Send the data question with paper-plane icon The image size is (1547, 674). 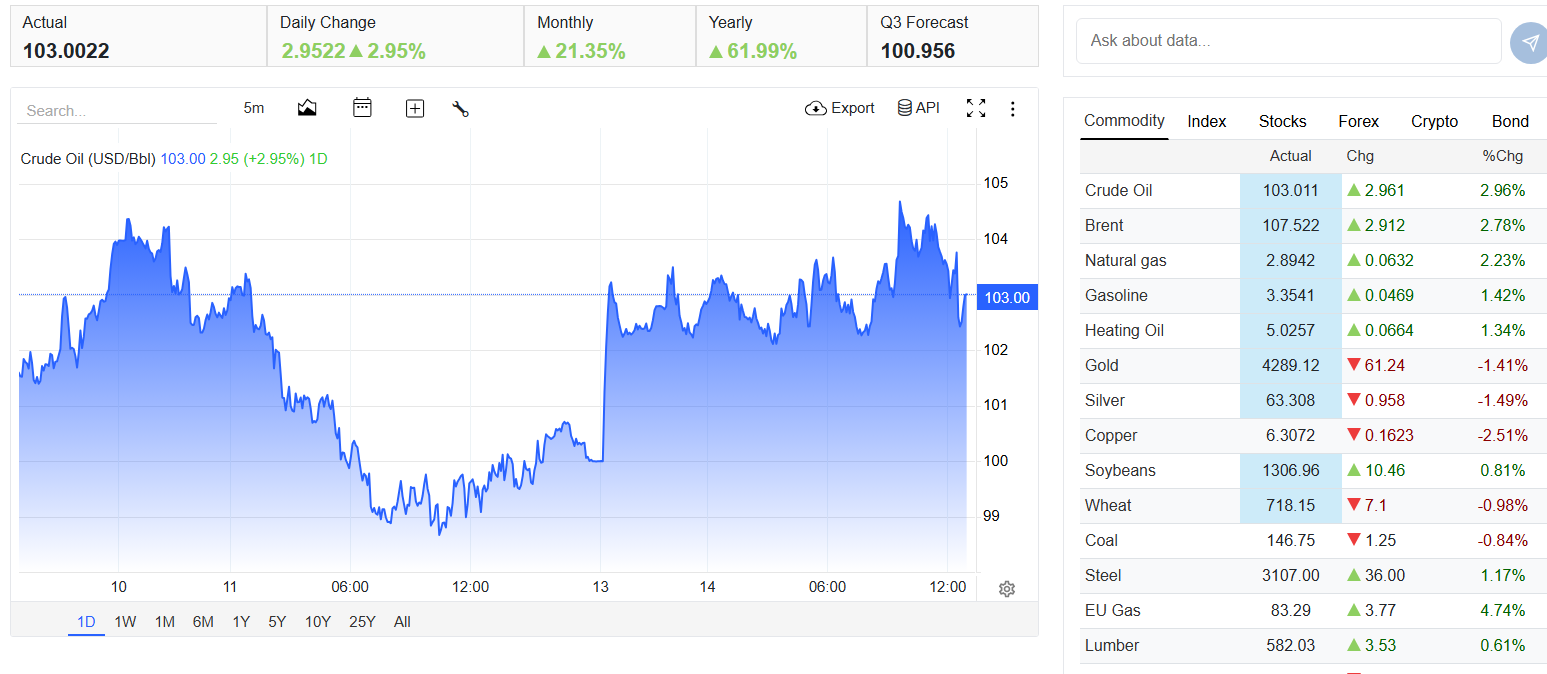(x=1530, y=42)
